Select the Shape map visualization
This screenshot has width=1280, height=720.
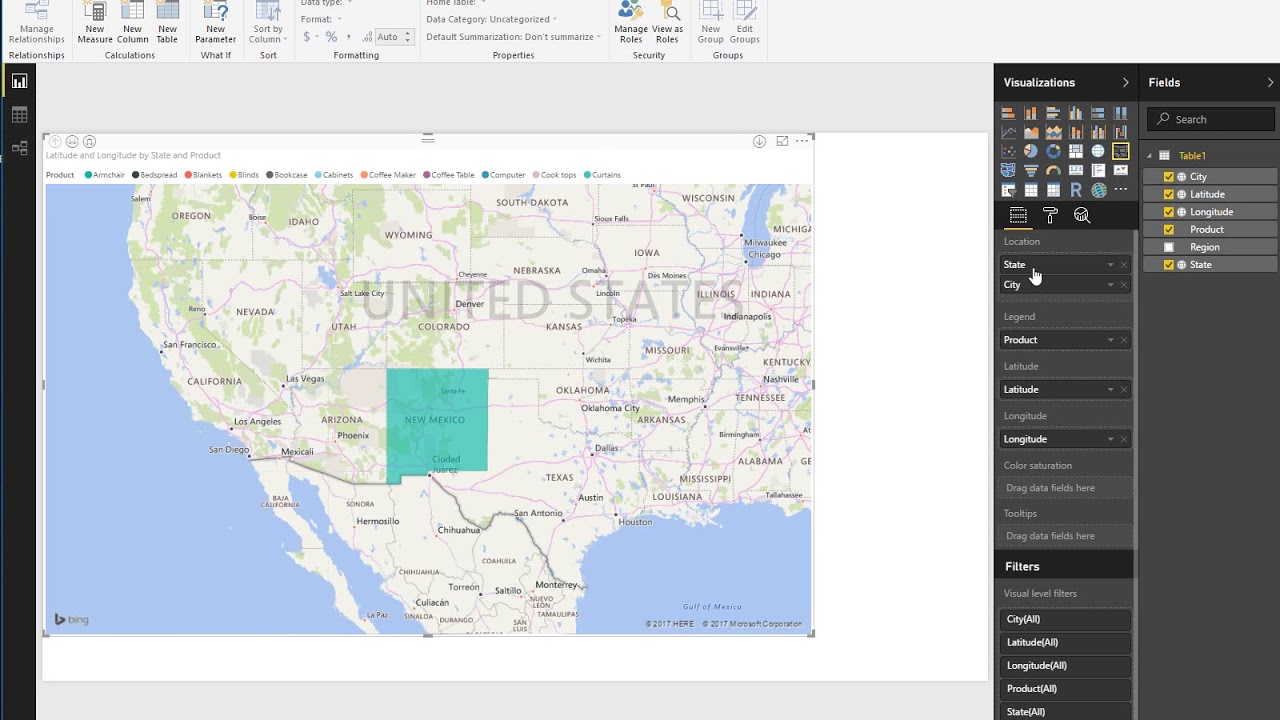click(1008, 170)
